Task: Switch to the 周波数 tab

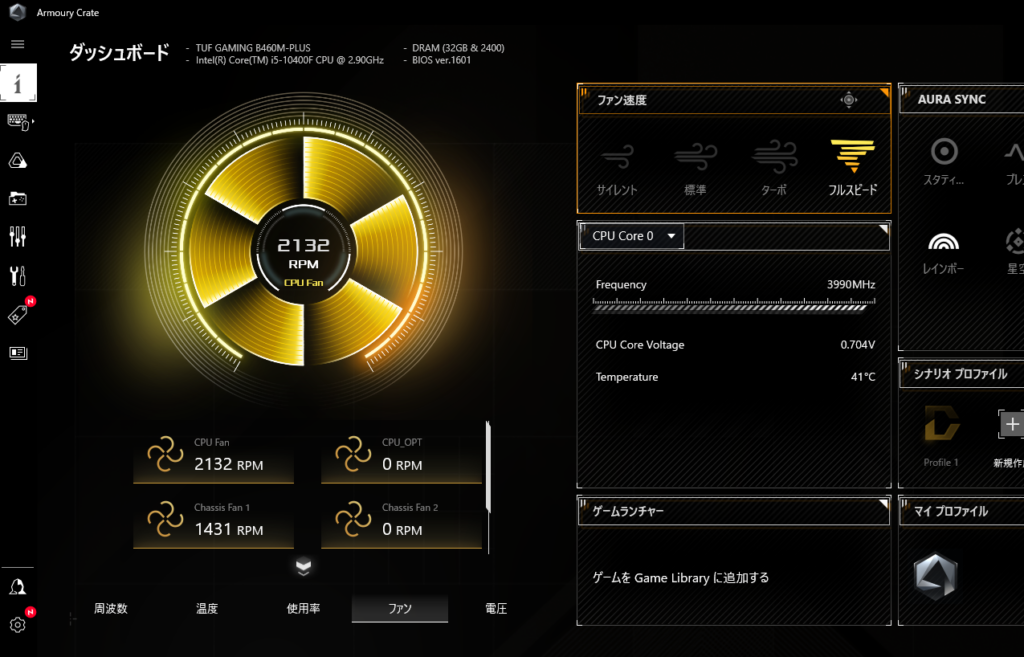Action: 111,609
